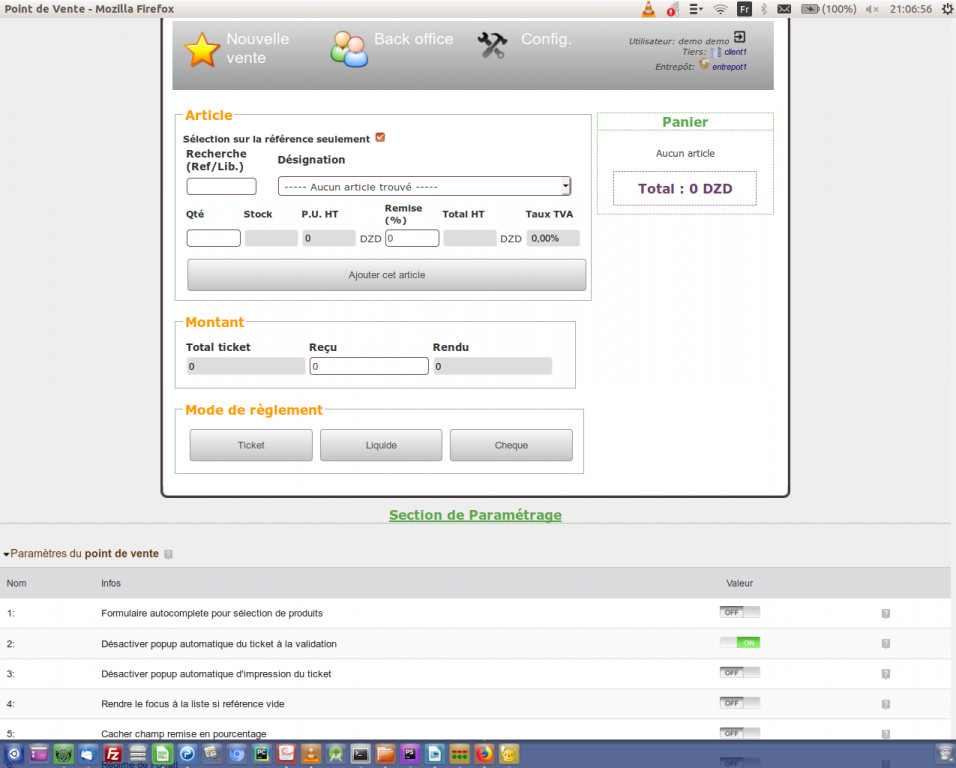Viewport: 956px width, 768px height.
Task: Open Back office via people icon
Action: [349, 49]
